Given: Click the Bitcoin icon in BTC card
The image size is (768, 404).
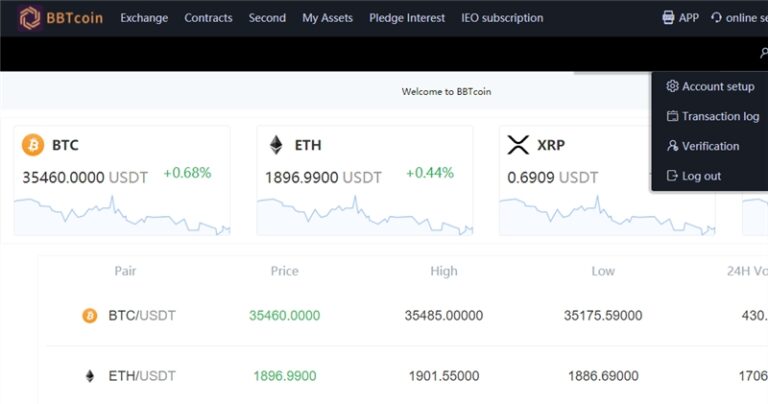Looking at the screenshot, I should tap(33, 145).
